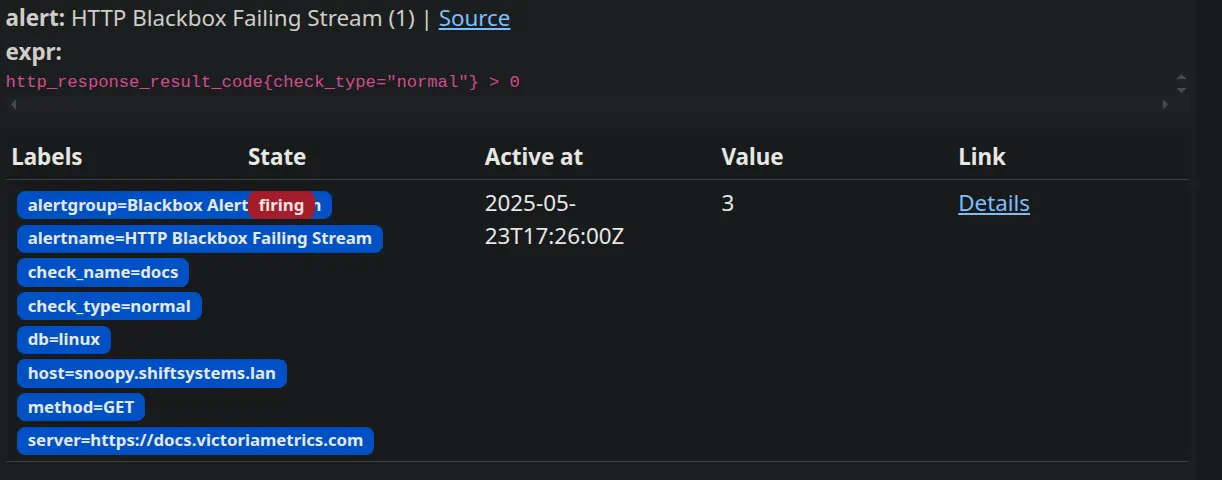Click the value 3 cell
This screenshot has height=480, width=1222.
click(727, 203)
